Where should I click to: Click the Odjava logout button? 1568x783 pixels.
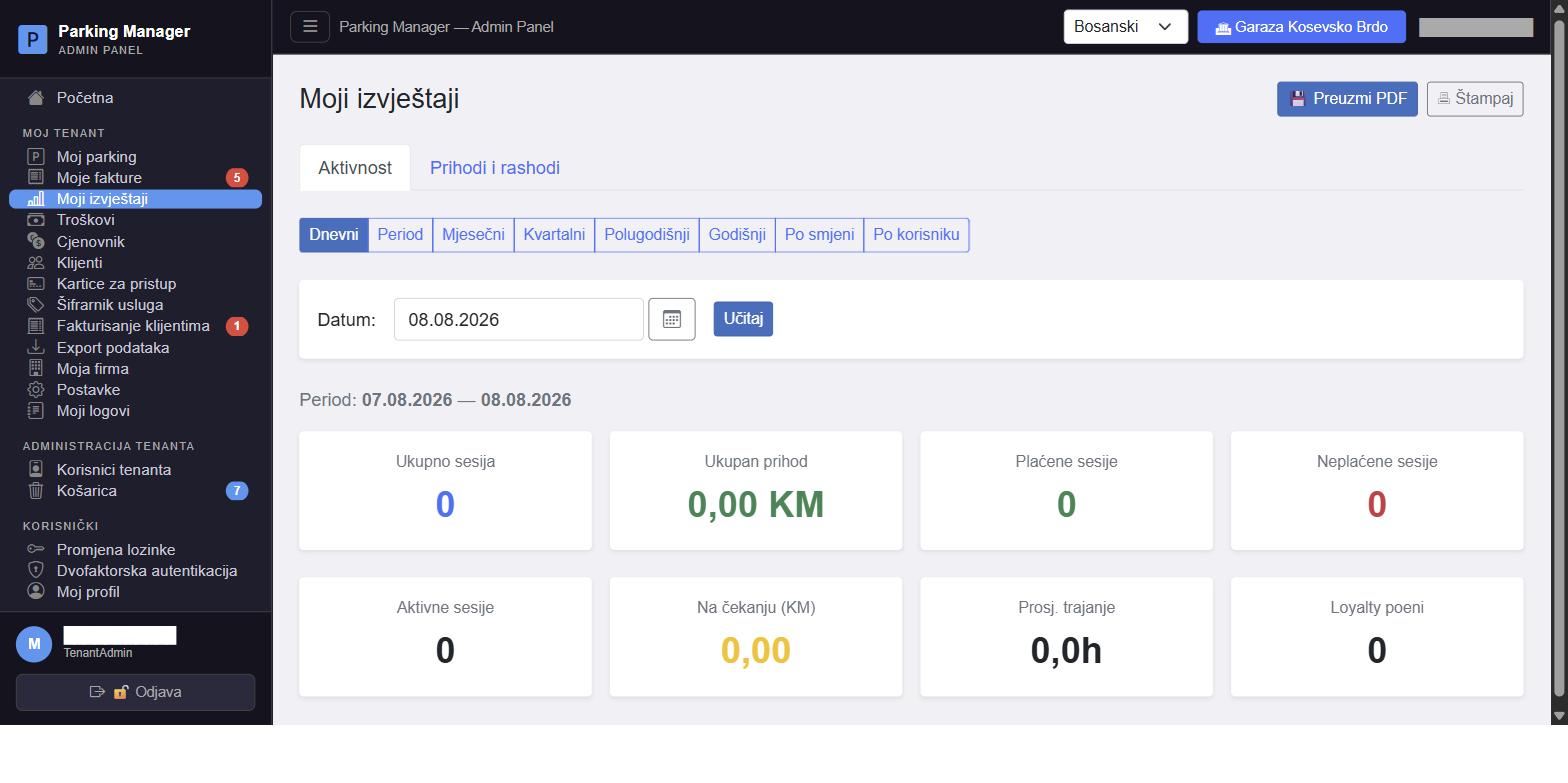click(135, 692)
